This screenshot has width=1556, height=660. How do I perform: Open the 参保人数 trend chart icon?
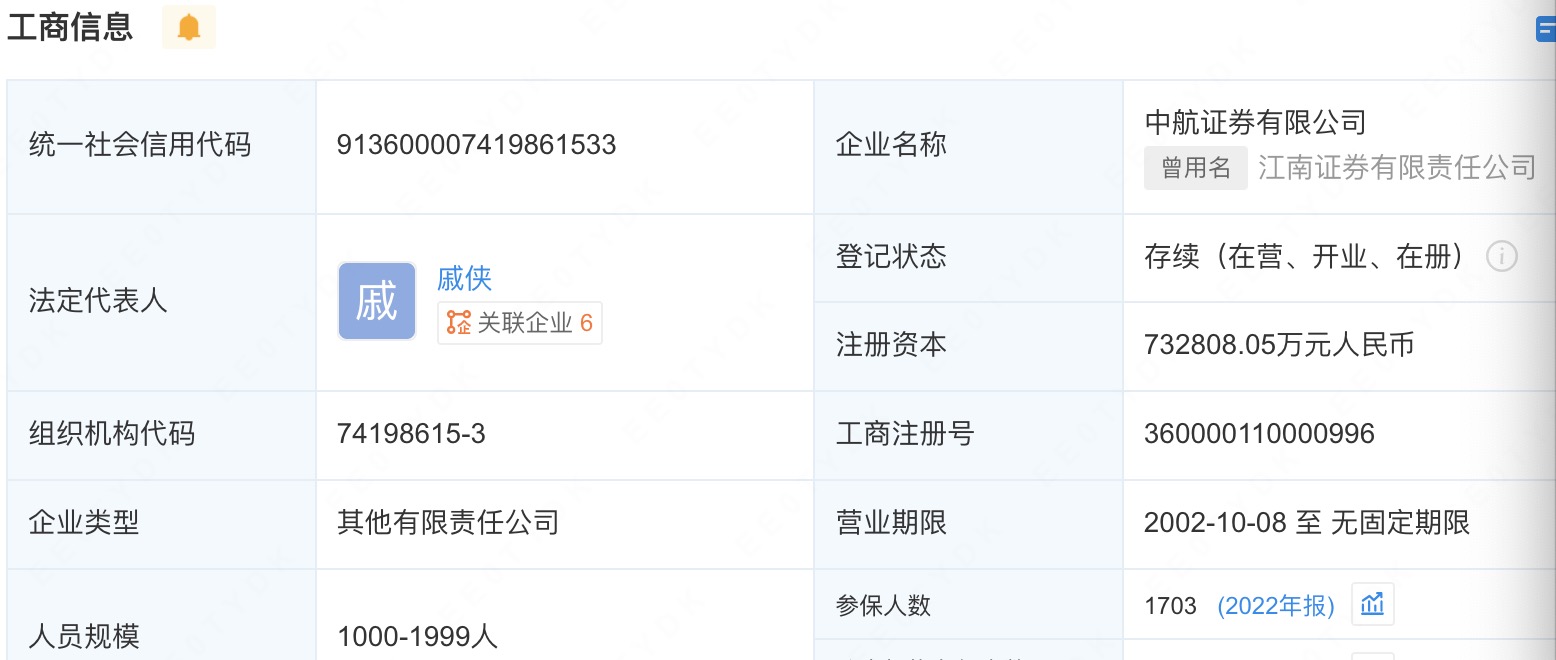(1372, 605)
